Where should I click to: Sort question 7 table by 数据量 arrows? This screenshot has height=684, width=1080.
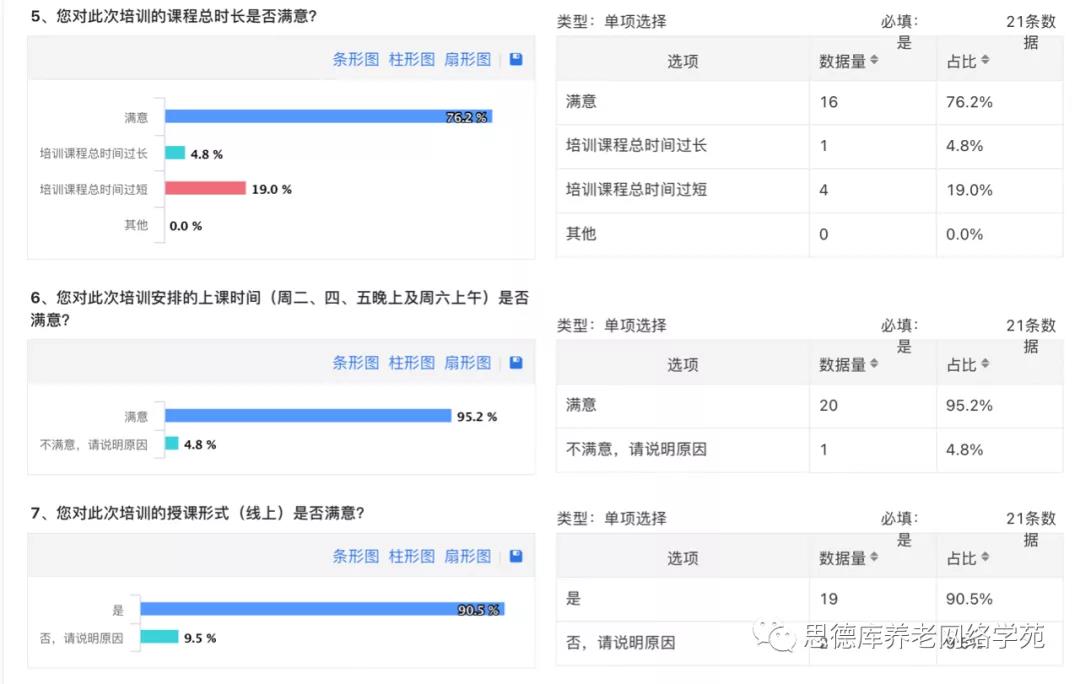click(x=874, y=557)
